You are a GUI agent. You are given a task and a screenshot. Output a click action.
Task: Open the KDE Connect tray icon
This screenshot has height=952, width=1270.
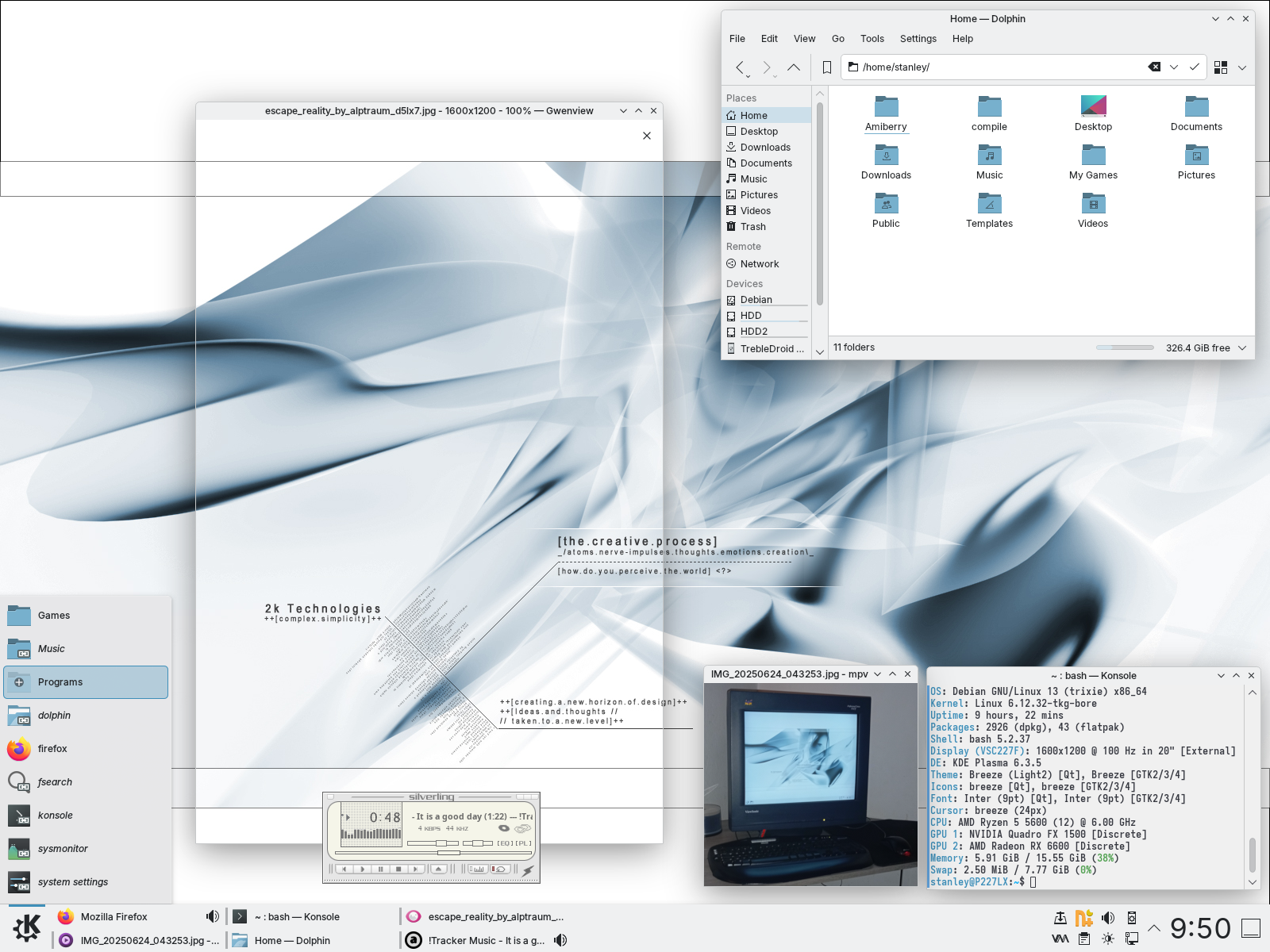(x=1132, y=918)
